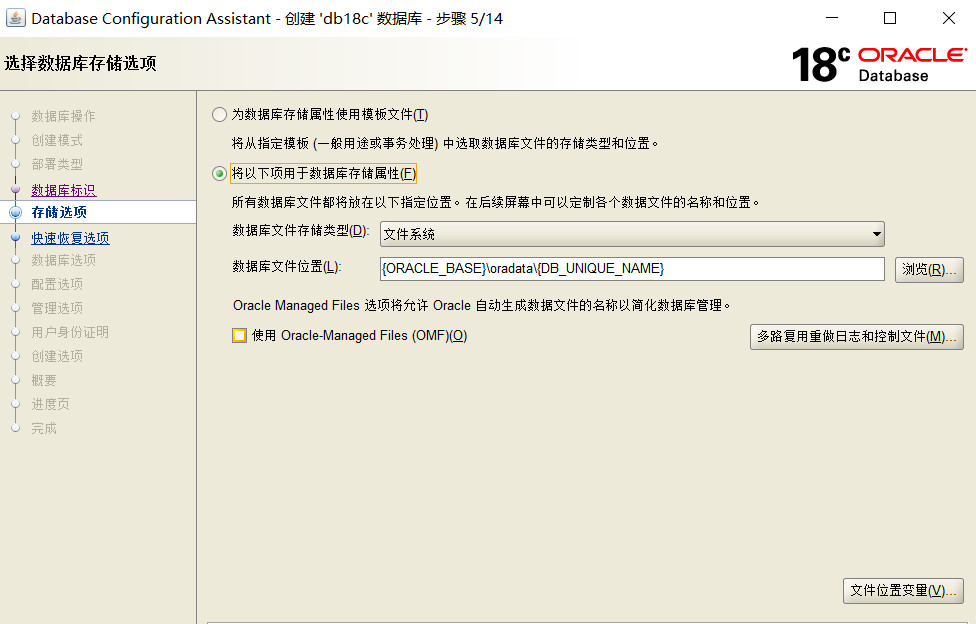Click the 用户身份证明 step label
The image size is (976, 624).
[x=70, y=333]
